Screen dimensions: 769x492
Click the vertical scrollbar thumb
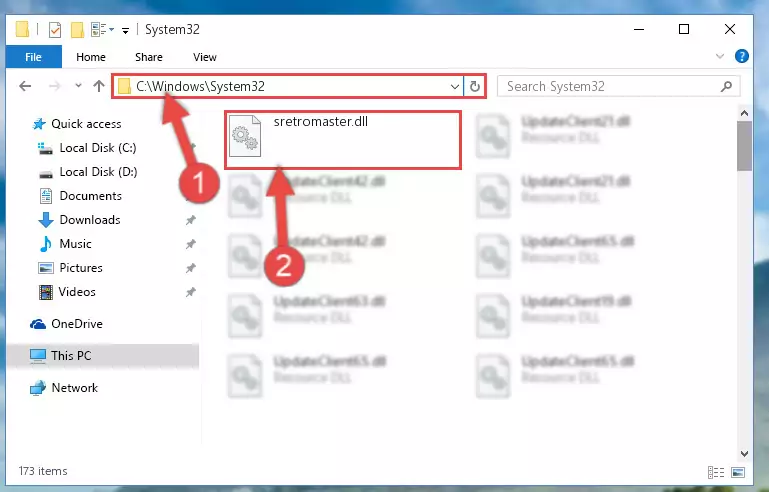[x=744, y=146]
